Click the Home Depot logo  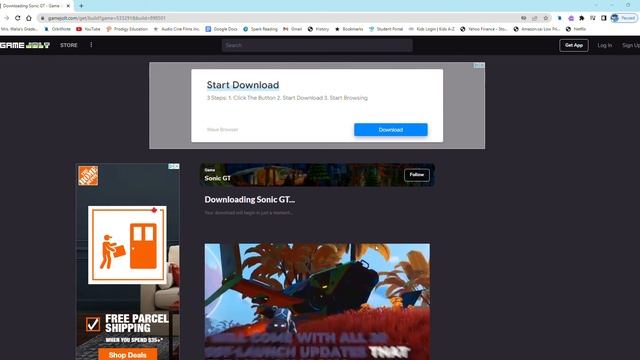tap(88, 176)
